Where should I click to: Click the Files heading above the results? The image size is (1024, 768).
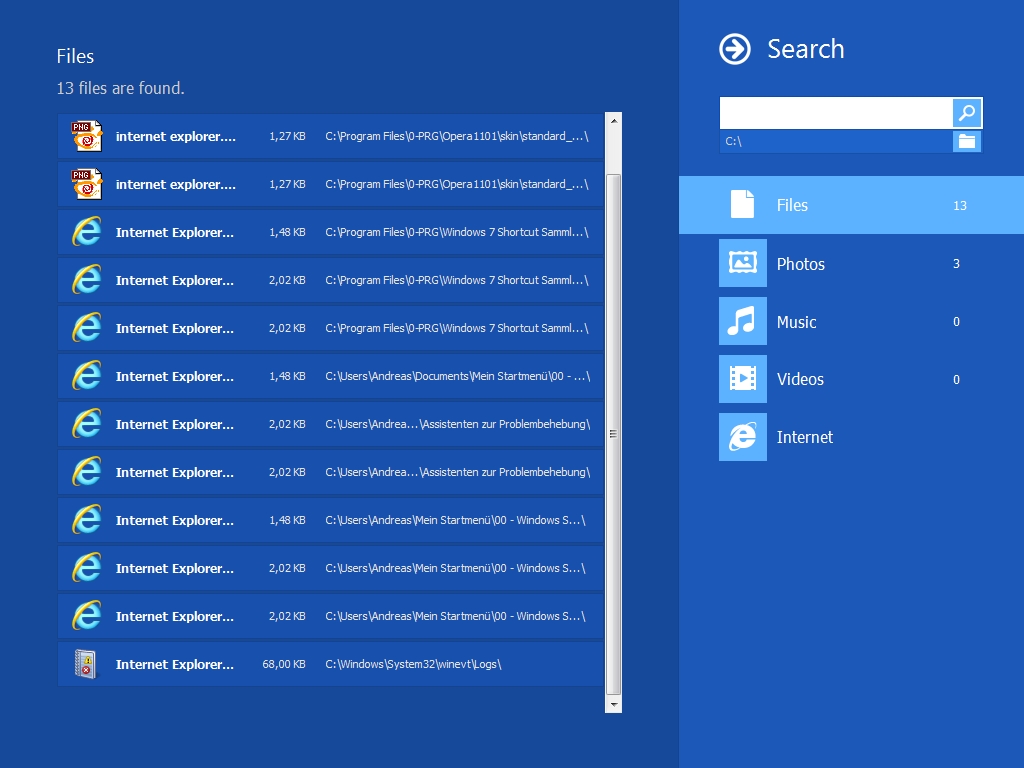click(x=75, y=56)
